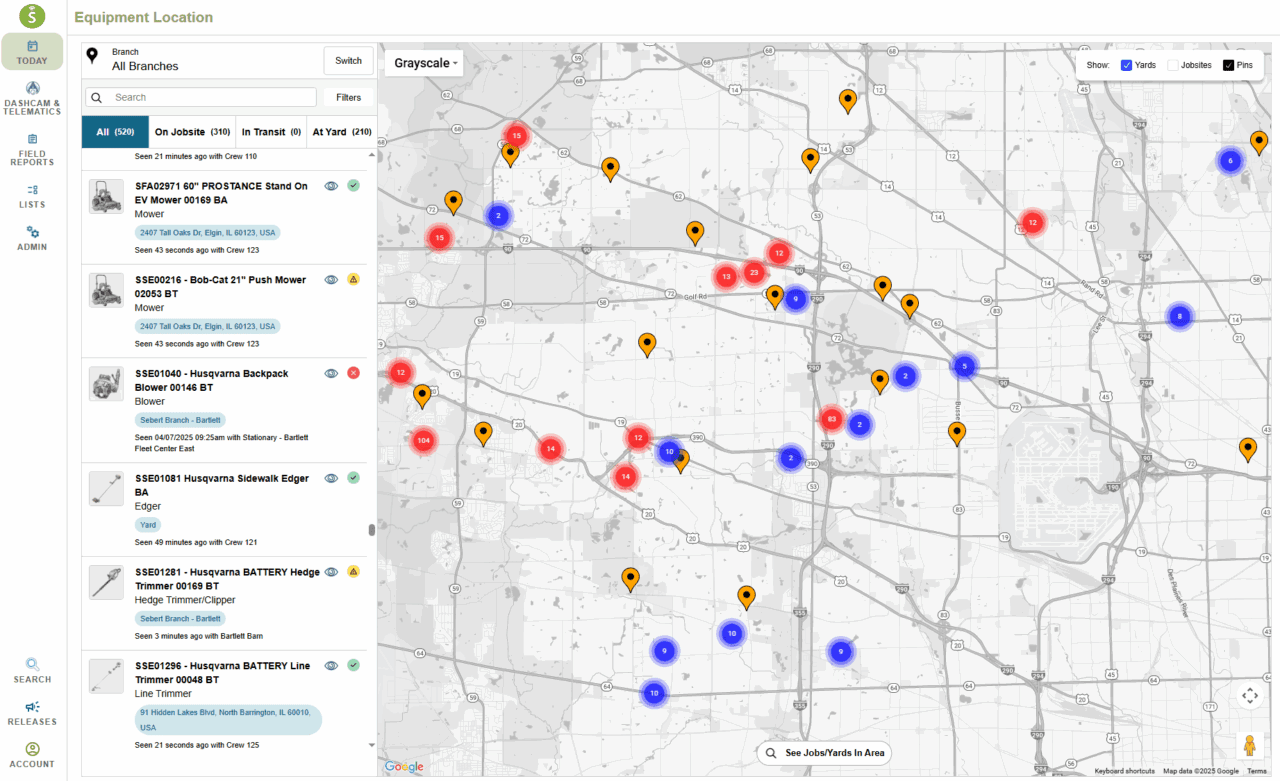Click red cluster marker labeled 104
Image resolution: width=1280 pixels, height=781 pixels.
point(423,440)
